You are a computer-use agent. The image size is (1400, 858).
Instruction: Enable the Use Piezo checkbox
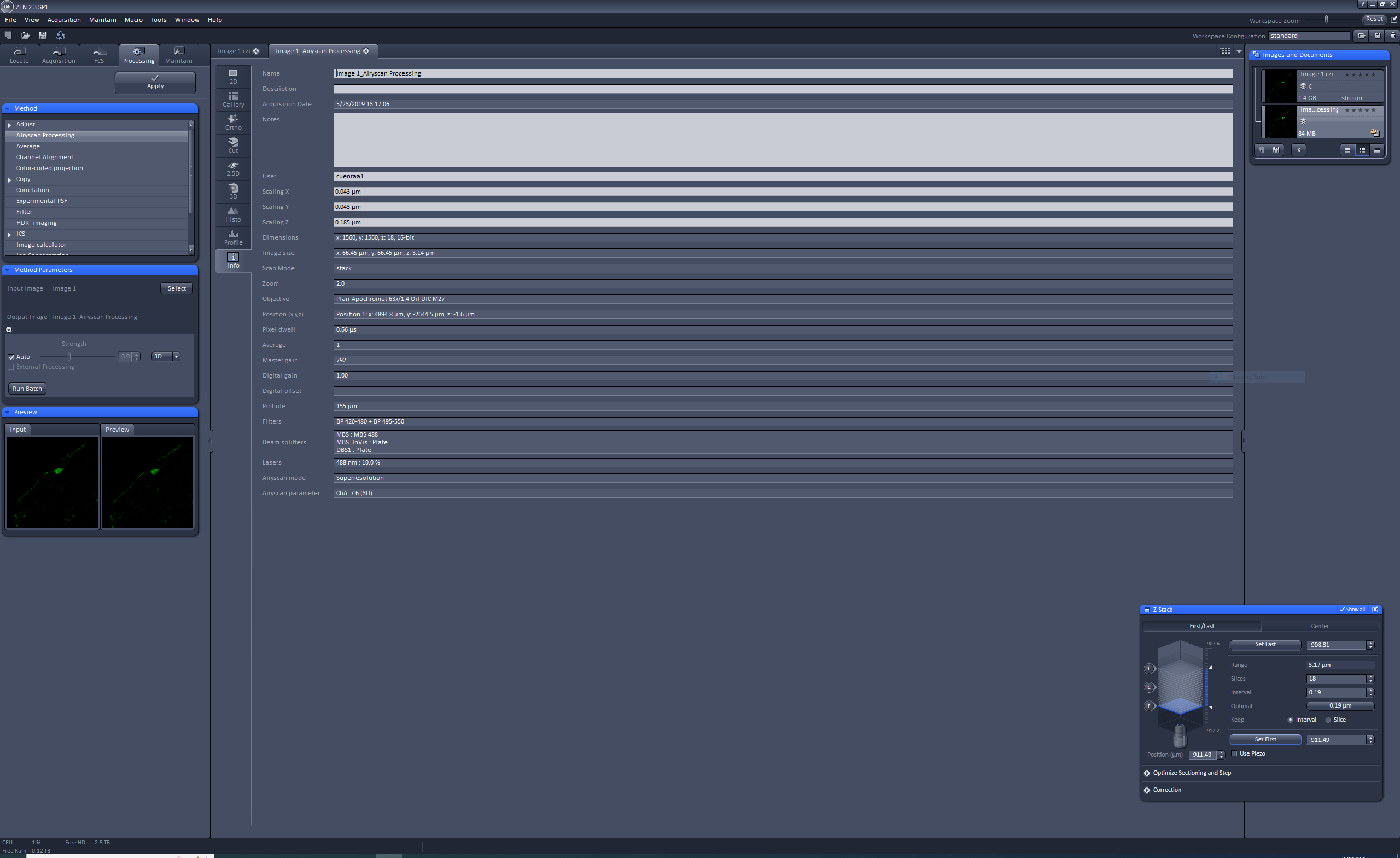(1234, 753)
